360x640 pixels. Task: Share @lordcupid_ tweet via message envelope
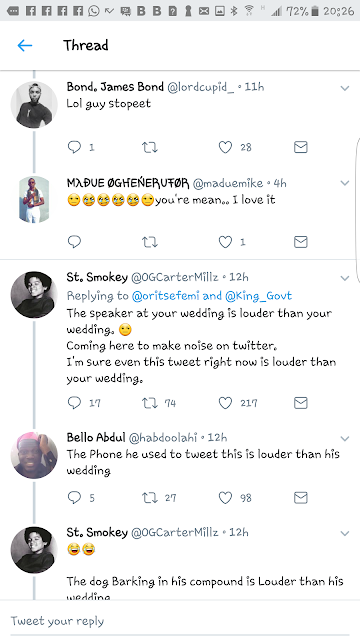300,147
